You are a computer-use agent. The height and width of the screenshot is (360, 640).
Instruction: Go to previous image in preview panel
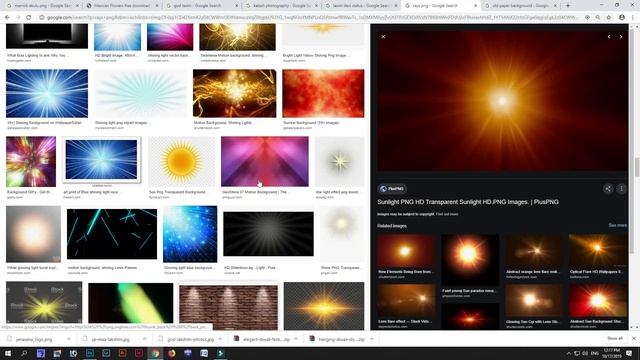pos(609,37)
